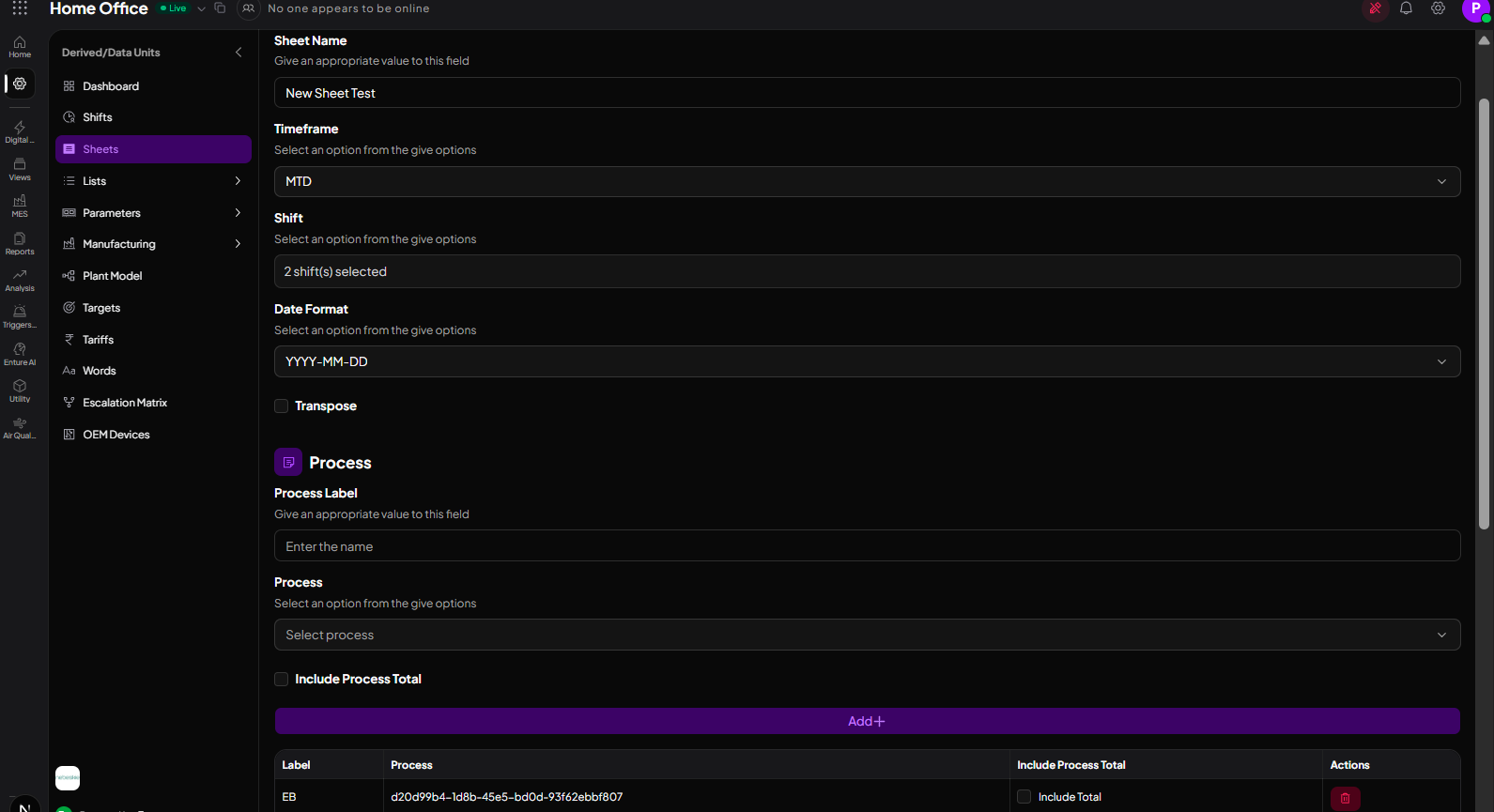Screen dimensions: 1494x812
Task: Open notifications bell
Action: [1406, 8]
